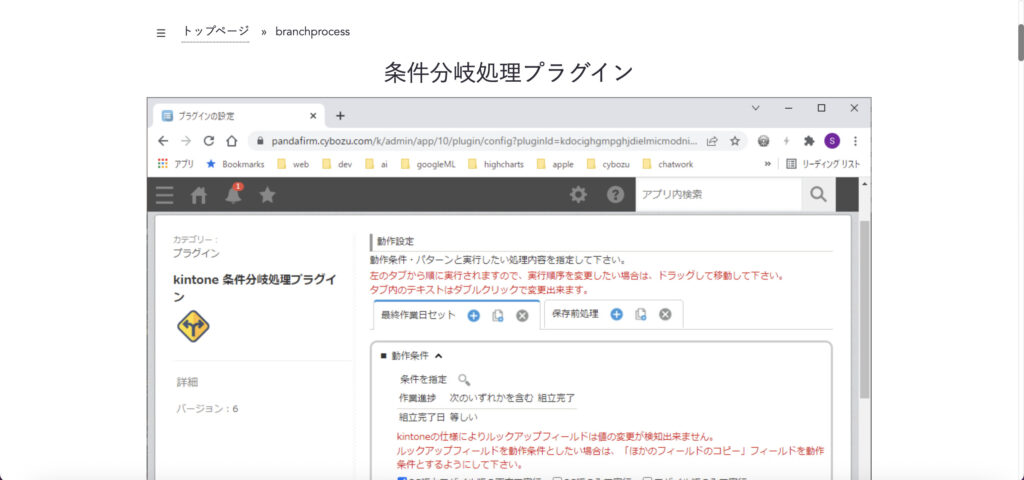Open the highcharts bookmark folder
This screenshot has width=1024, height=480.
[x=496, y=165]
